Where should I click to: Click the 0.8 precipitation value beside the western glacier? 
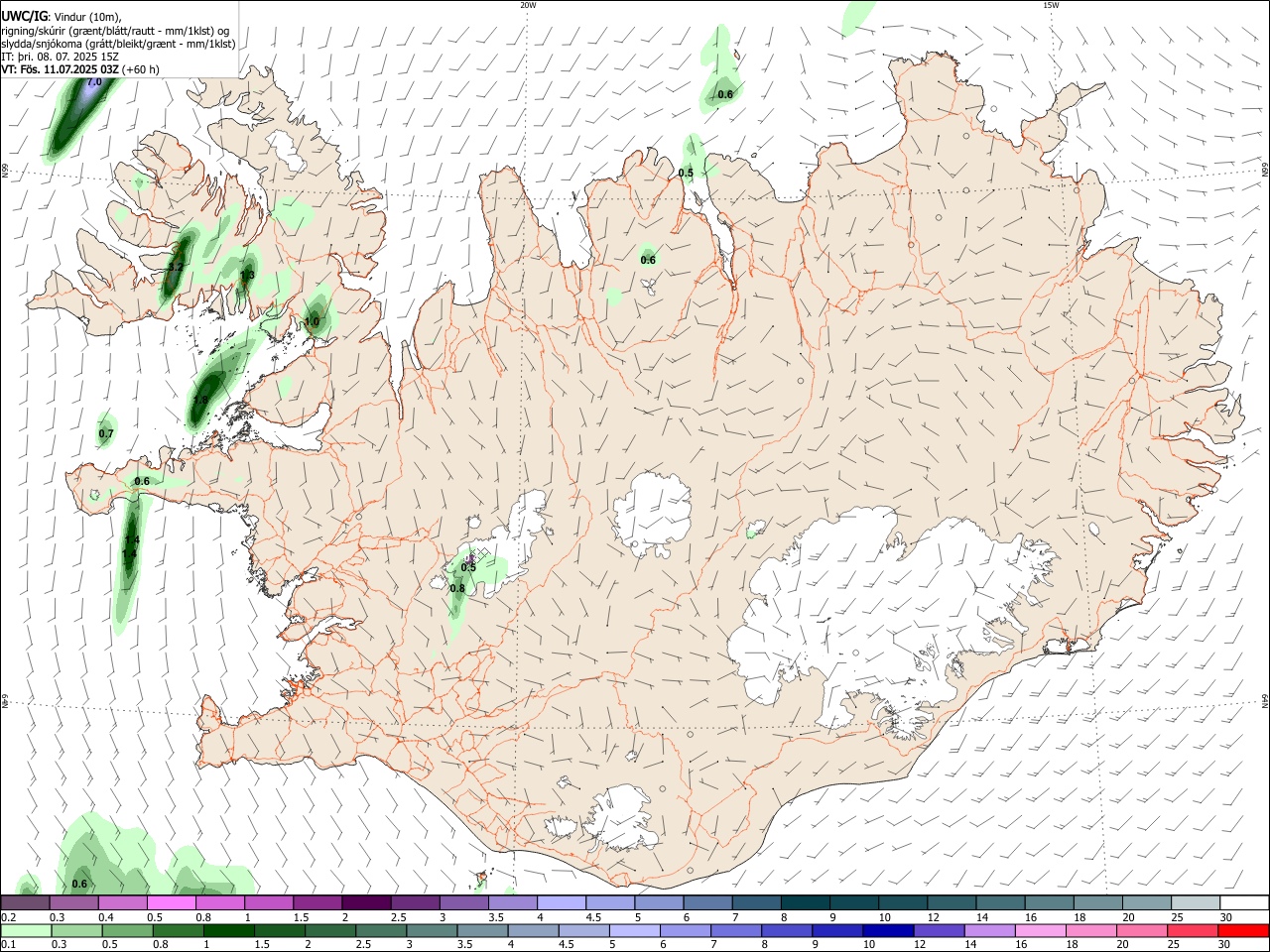point(457,588)
